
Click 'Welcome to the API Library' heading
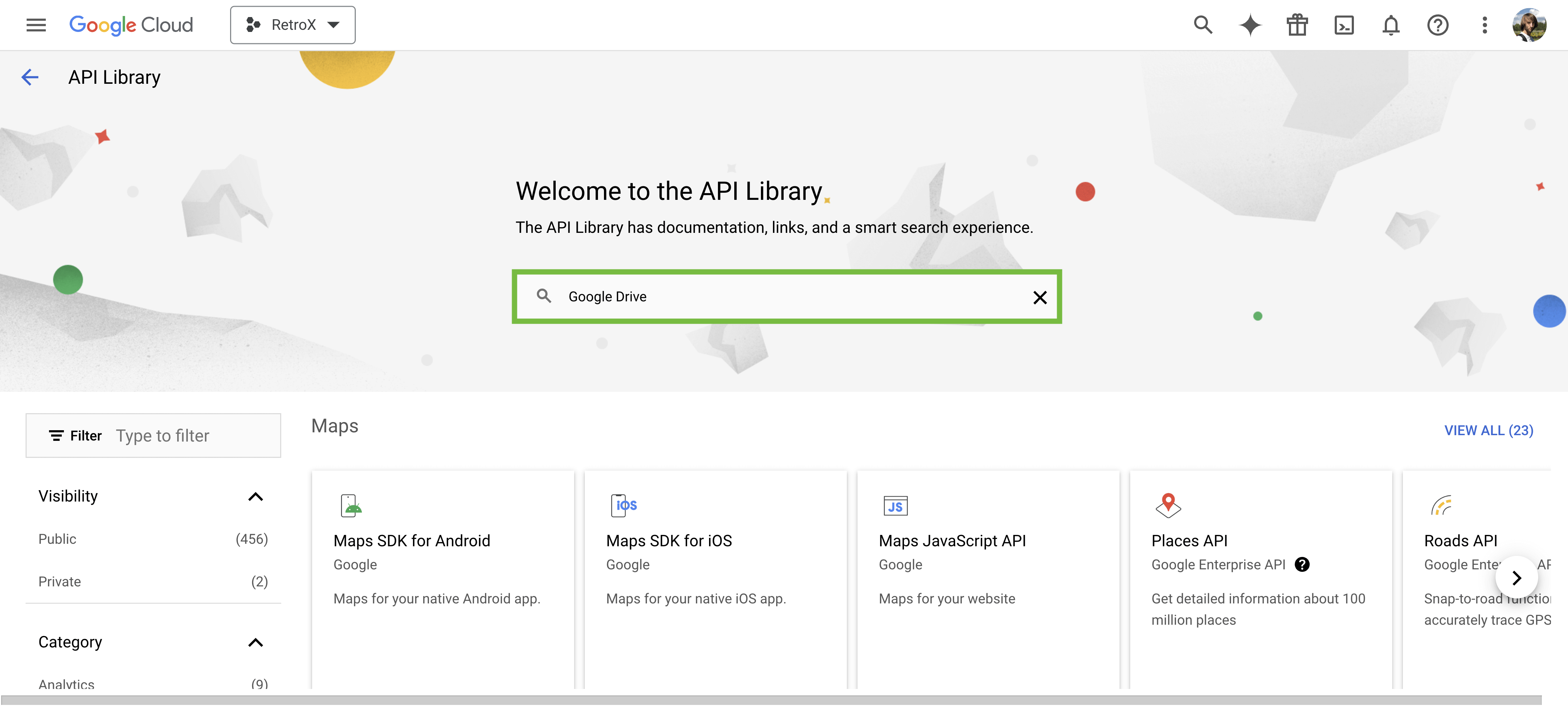pyautogui.click(x=669, y=191)
